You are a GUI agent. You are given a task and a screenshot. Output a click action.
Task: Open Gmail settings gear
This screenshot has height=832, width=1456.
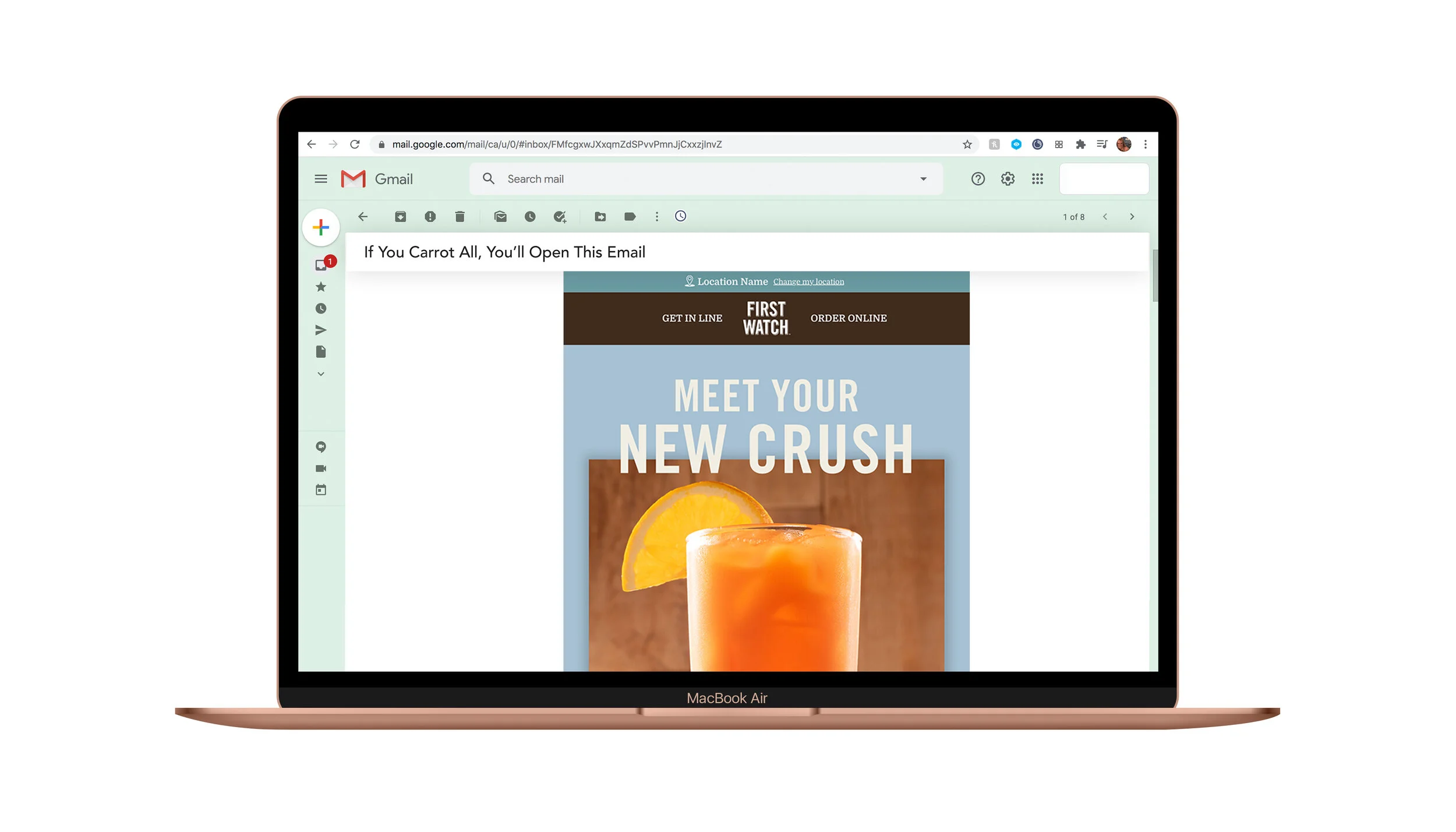coord(1008,179)
